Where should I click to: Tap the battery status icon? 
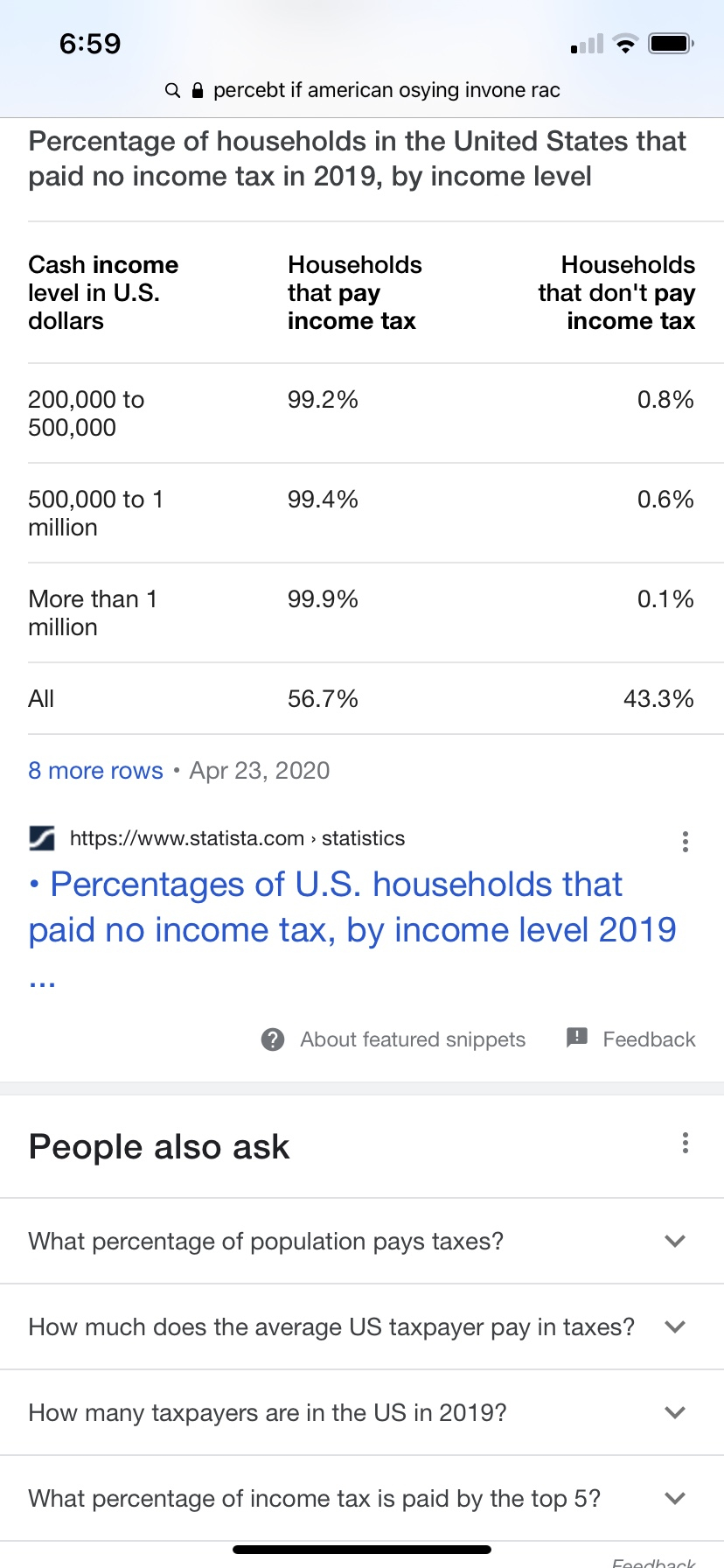pyautogui.click(x=671, y=44)
